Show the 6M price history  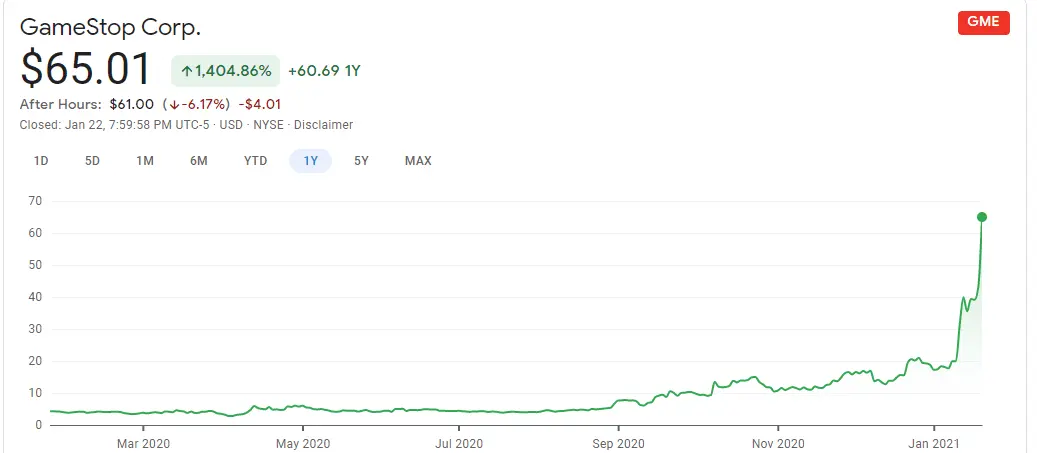[x=198, y=160]
